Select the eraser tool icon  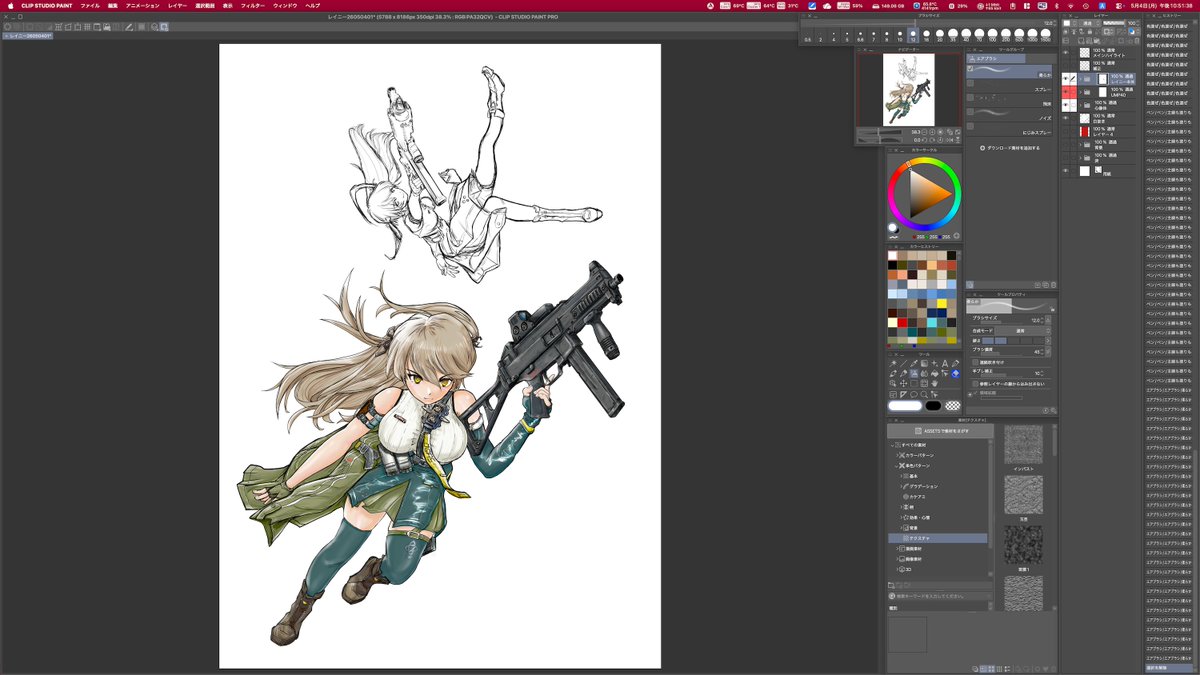point(955,373)
